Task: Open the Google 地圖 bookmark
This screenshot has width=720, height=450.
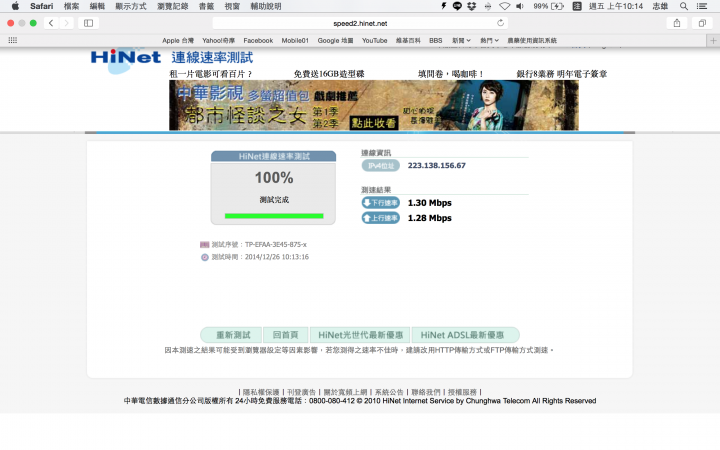Action: [x=335, y=40]
